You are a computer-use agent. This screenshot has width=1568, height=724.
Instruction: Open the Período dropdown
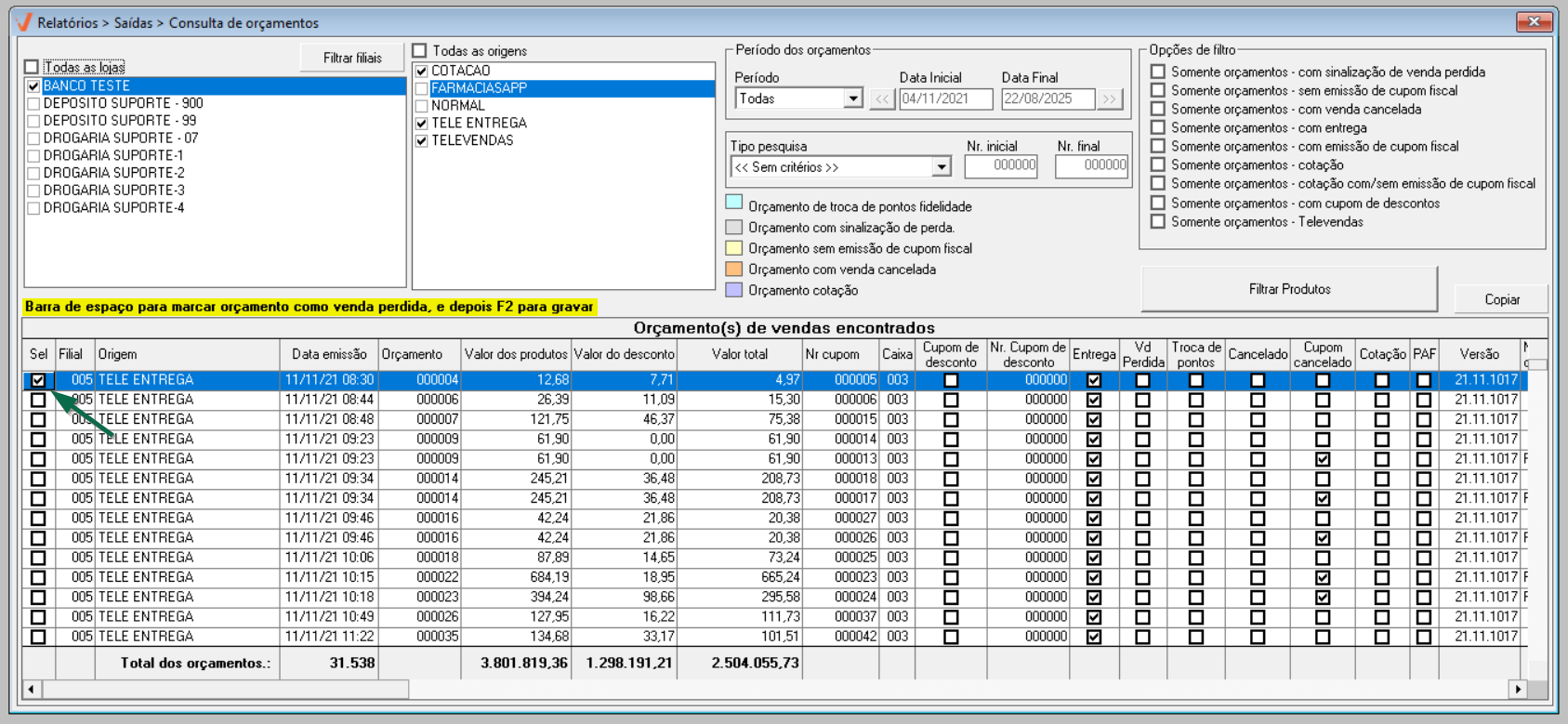point(852,99)
